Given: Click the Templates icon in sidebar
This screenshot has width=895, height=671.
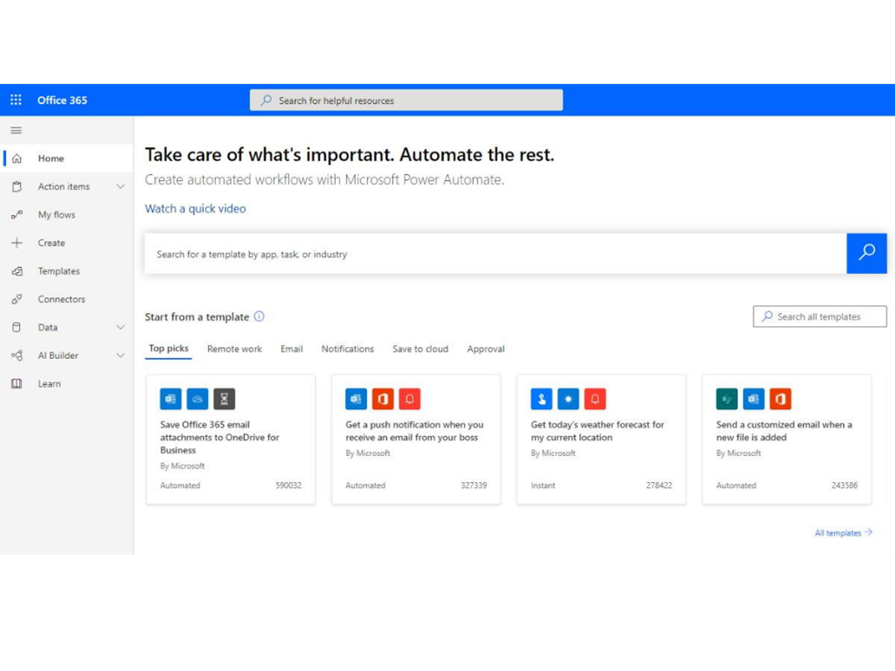Looking at the screenshot, I should pos(17,271).
